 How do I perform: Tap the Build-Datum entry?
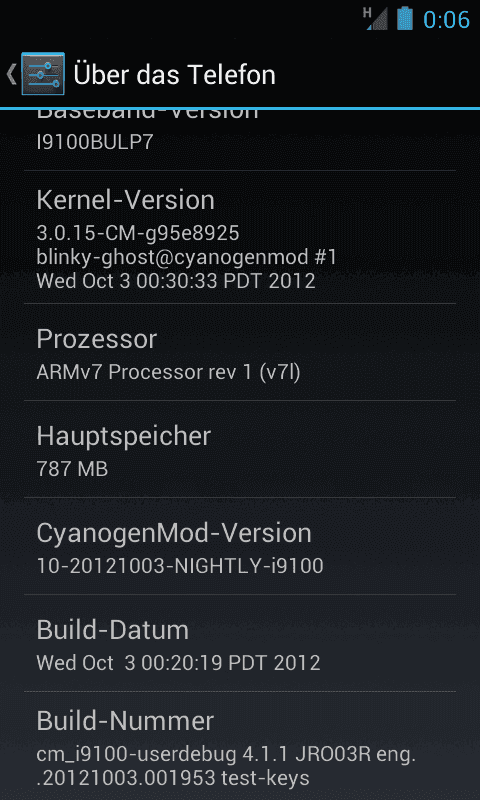coord(240,643)
